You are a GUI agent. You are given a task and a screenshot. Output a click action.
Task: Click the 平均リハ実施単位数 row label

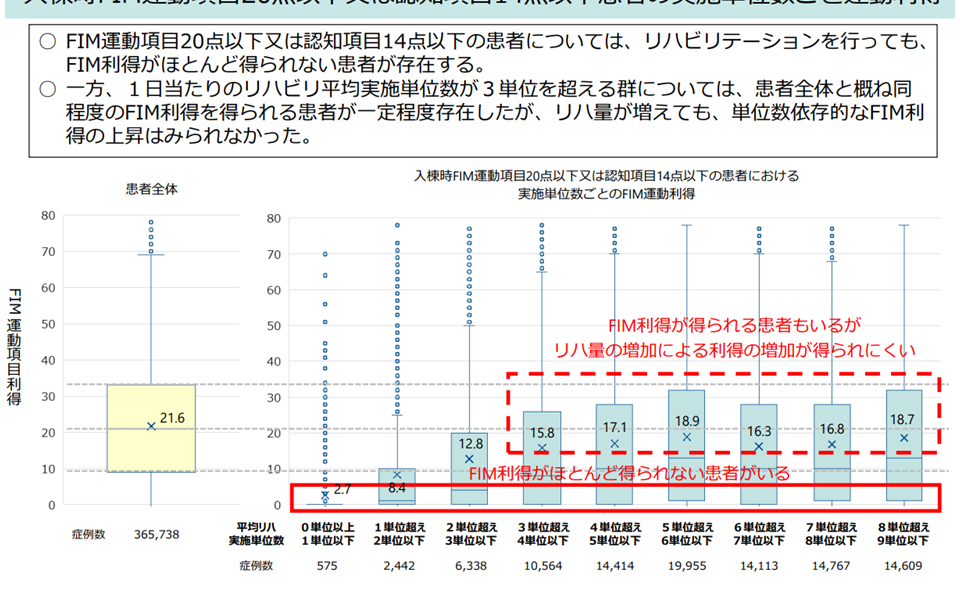(x=259, y=534)
